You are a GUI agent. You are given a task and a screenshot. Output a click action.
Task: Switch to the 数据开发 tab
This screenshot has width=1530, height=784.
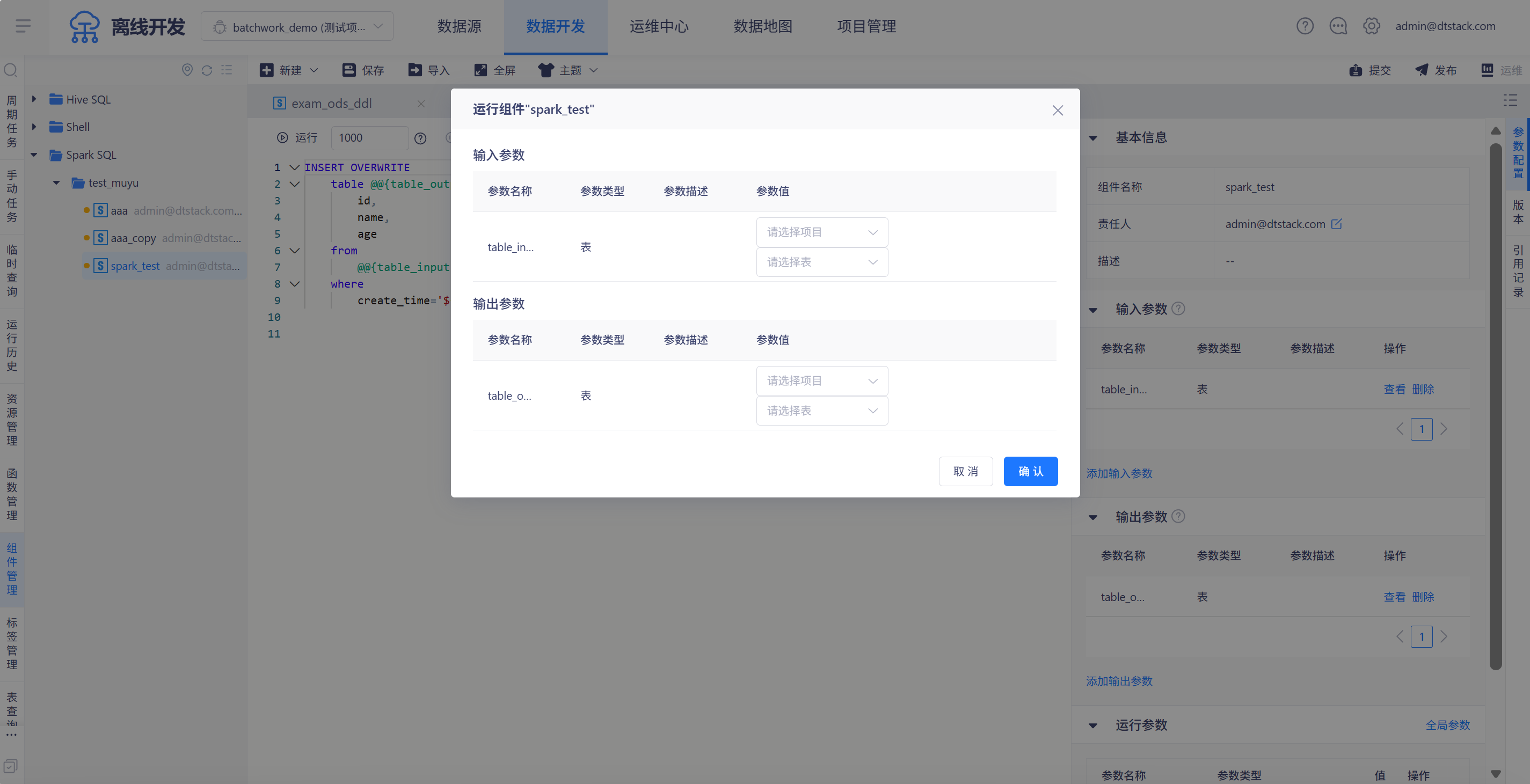click(x=555, y=27)
